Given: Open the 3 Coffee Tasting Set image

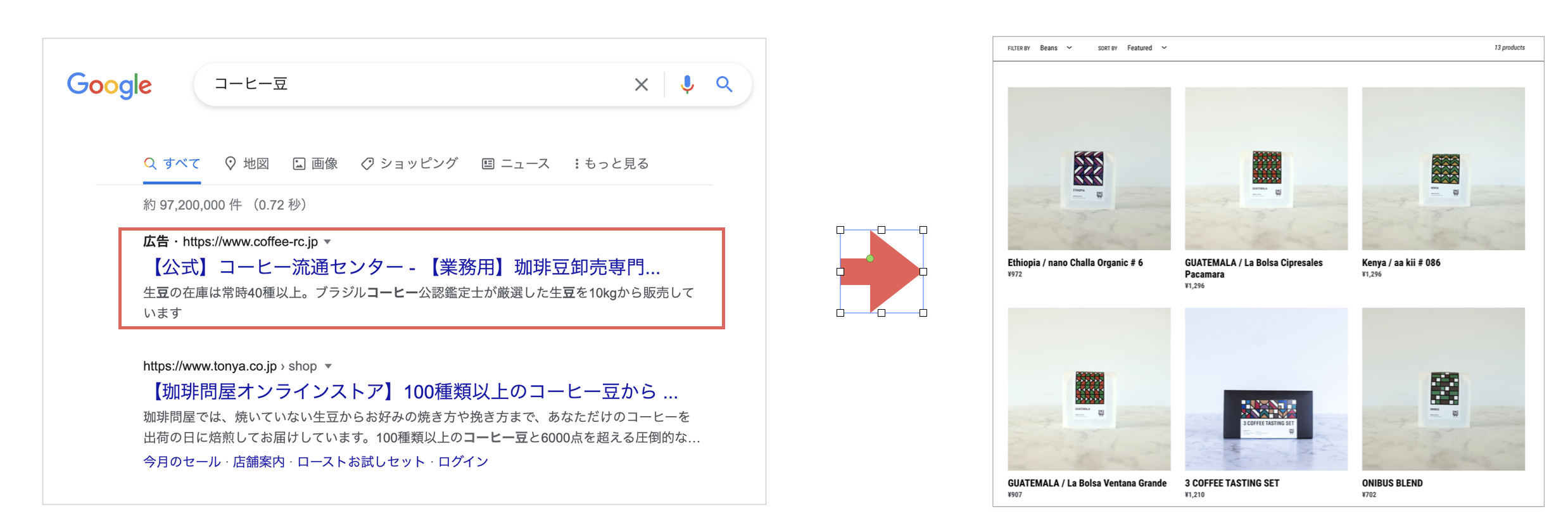Looking at the screenshot, I should click(1267, 389).
